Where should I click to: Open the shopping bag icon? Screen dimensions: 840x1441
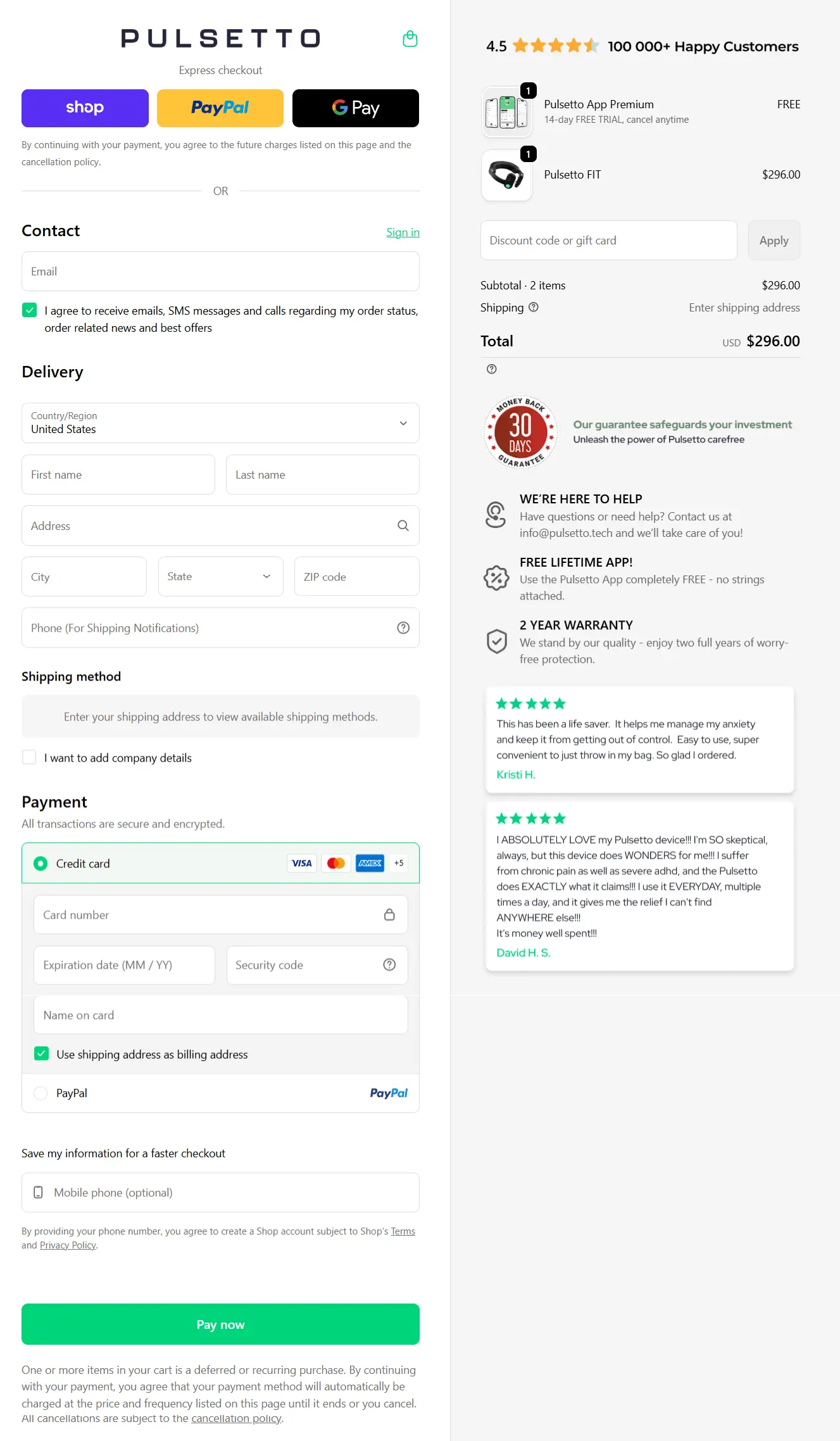coord(410,39)
